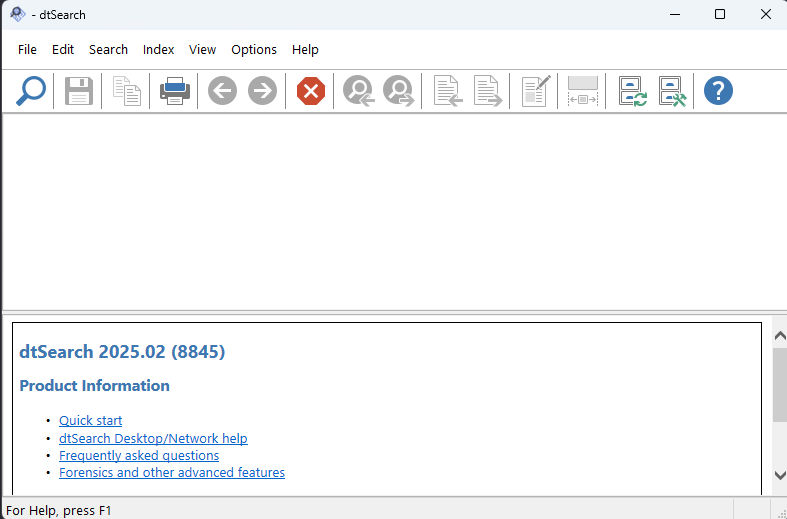787x519 pixels.
Task: Click the Copy documents icon
Action: pyautogui.click(x=126, y=91)
